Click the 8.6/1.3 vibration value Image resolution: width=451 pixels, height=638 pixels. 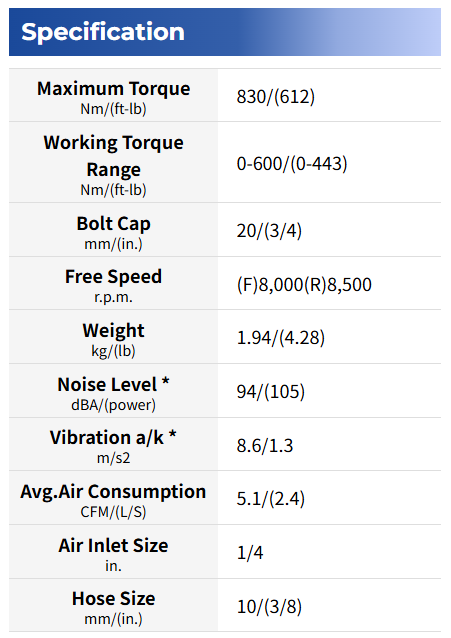[265, 446]
